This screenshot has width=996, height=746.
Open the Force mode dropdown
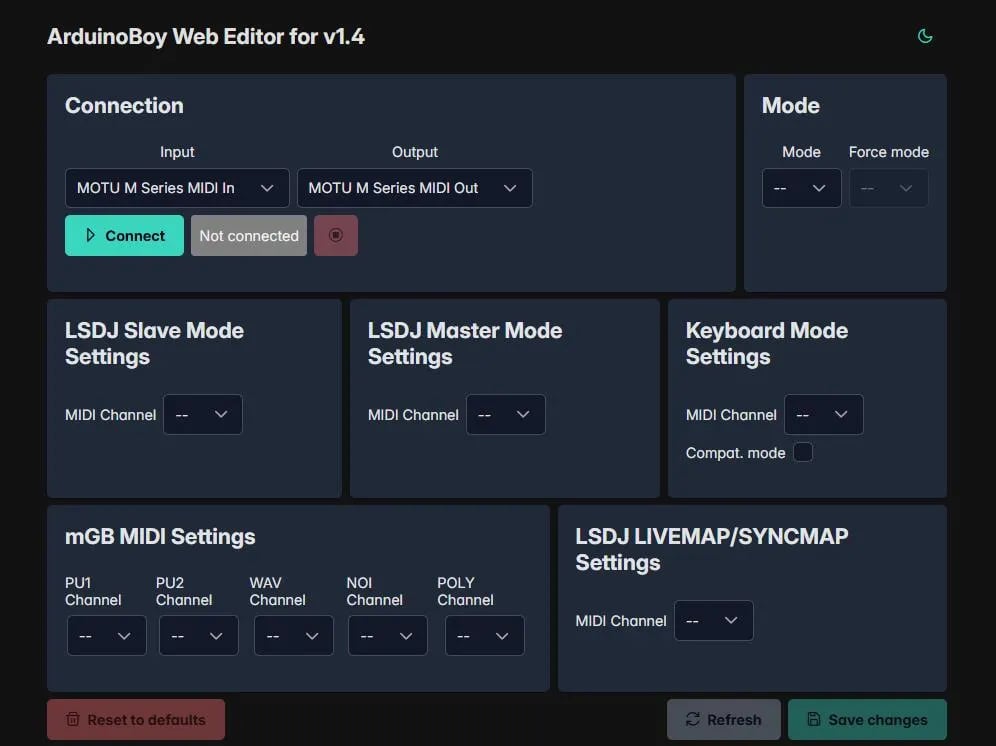point(888,188)
